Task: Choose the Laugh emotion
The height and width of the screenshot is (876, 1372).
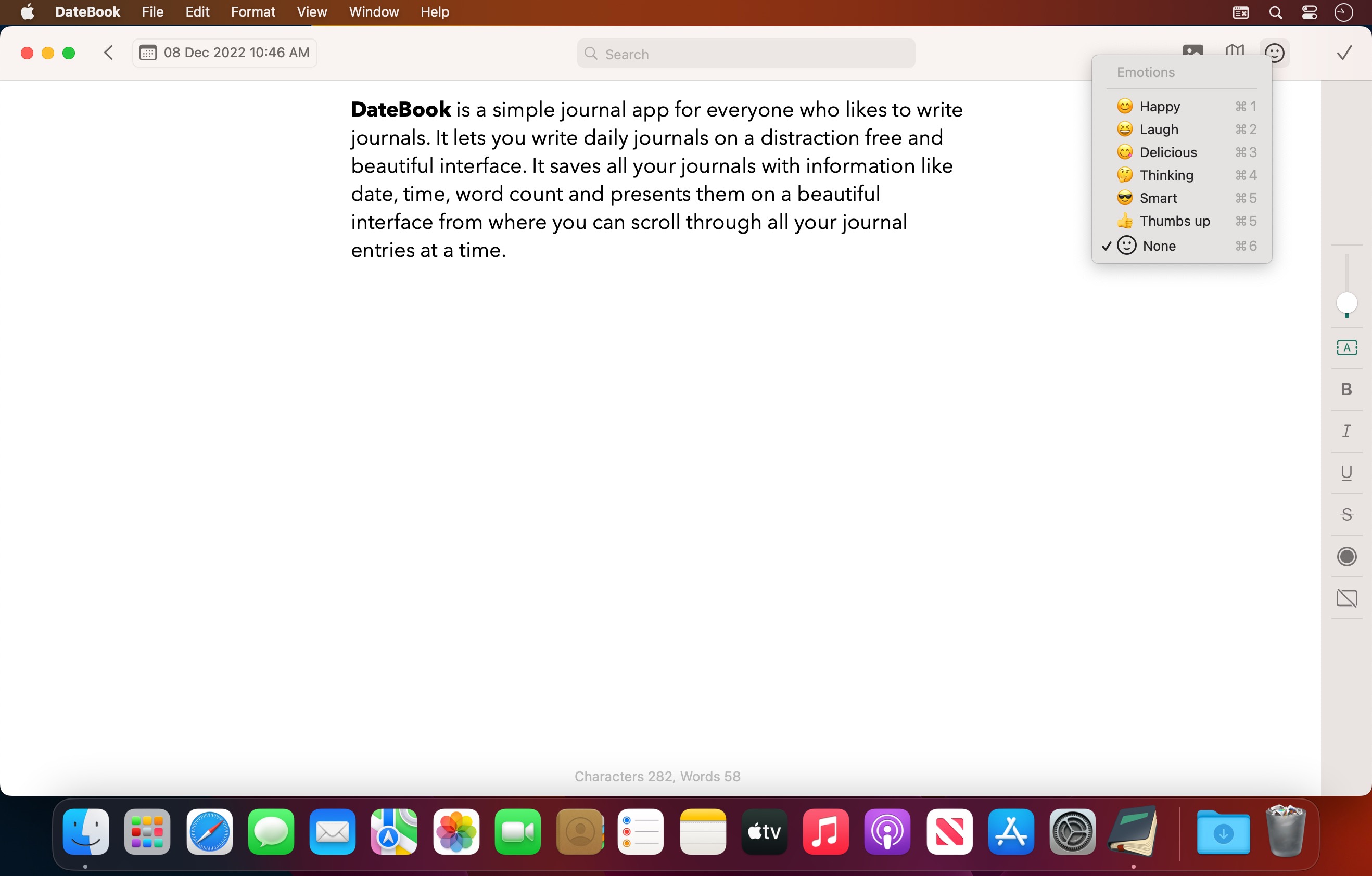Action: coord(1182,130)
